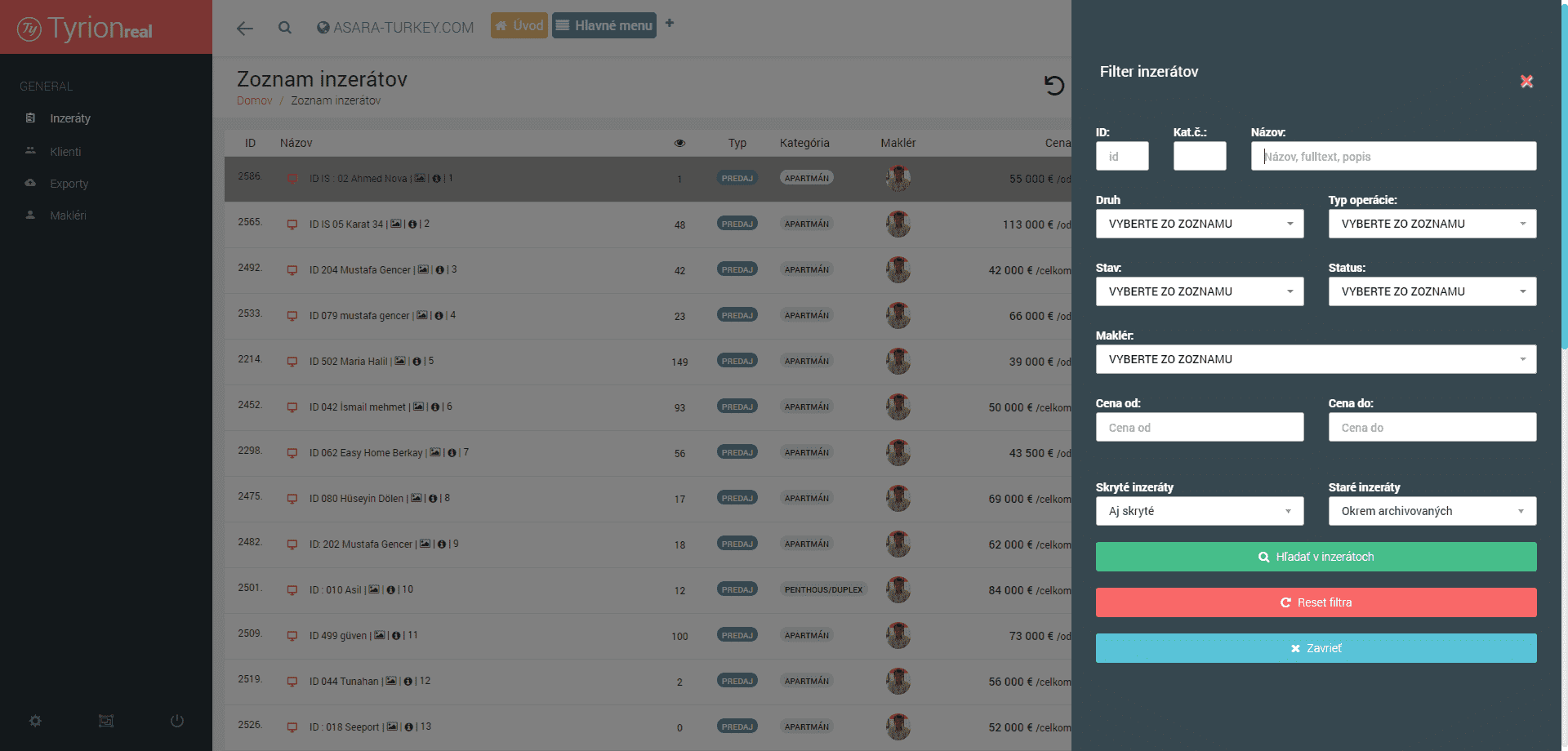Open the search magnifier in top bar
The image size is (1568, 751).
pyautogui.click(x=285, y=28)
